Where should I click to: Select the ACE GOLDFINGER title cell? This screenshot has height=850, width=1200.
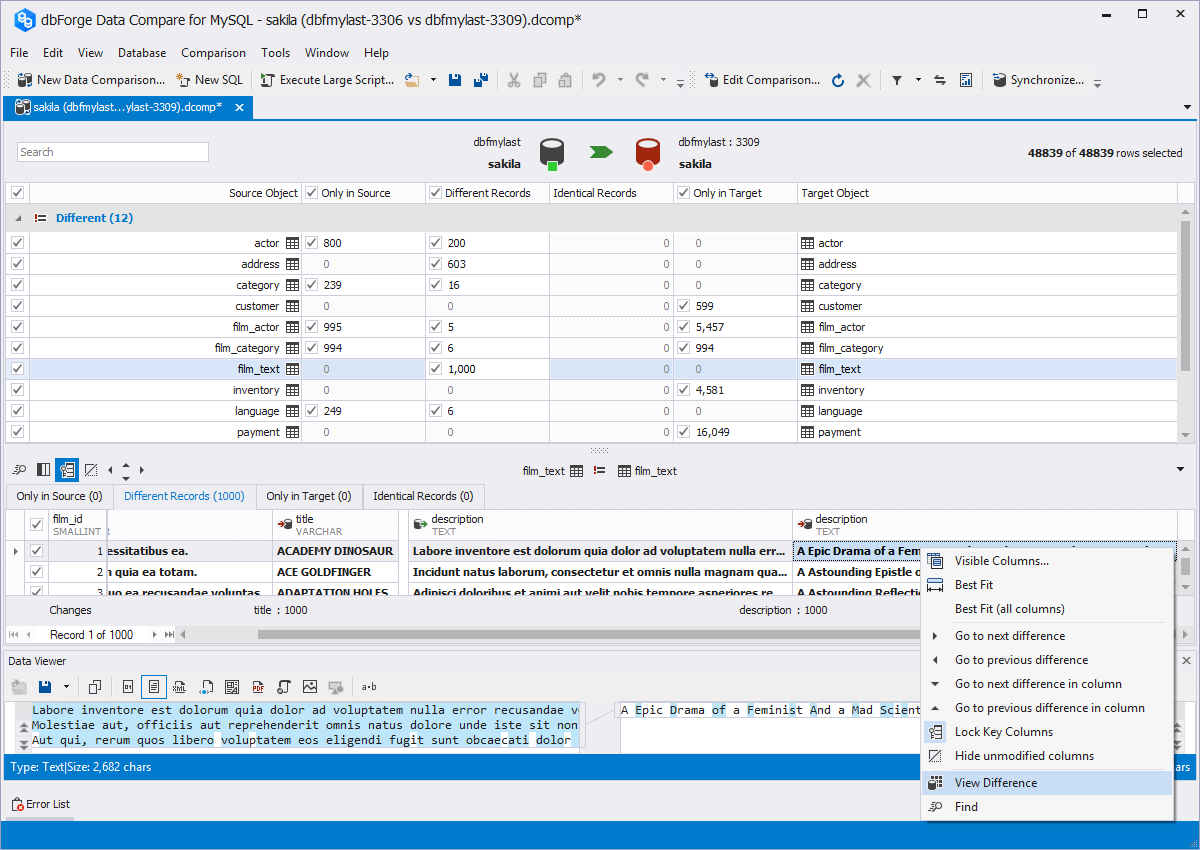pos(336,572)
